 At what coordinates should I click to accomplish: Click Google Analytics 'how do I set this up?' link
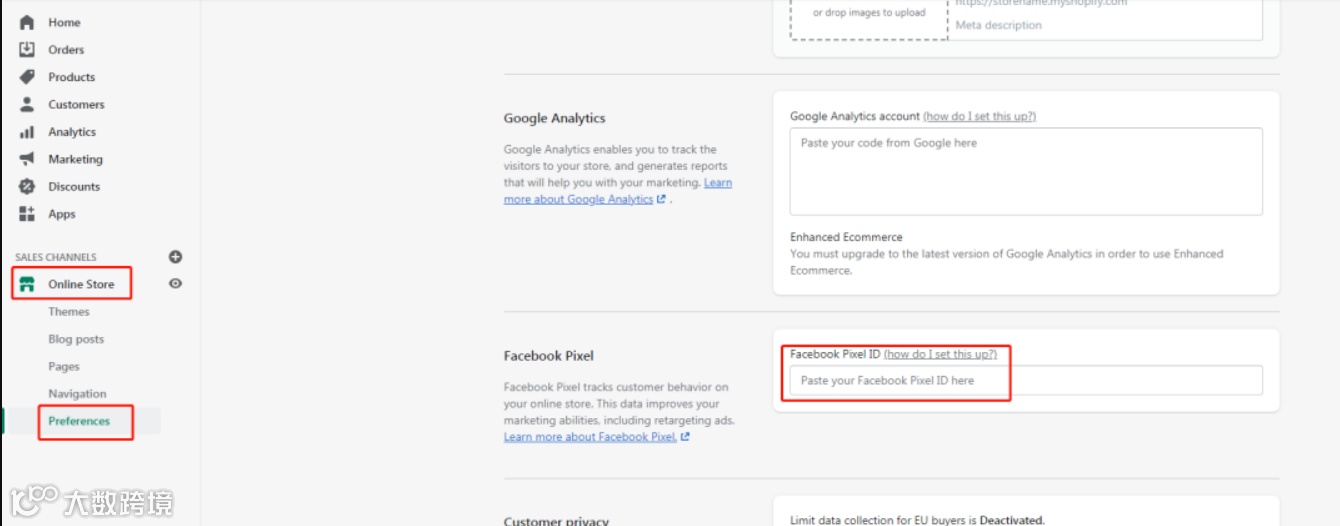point(979,116)
